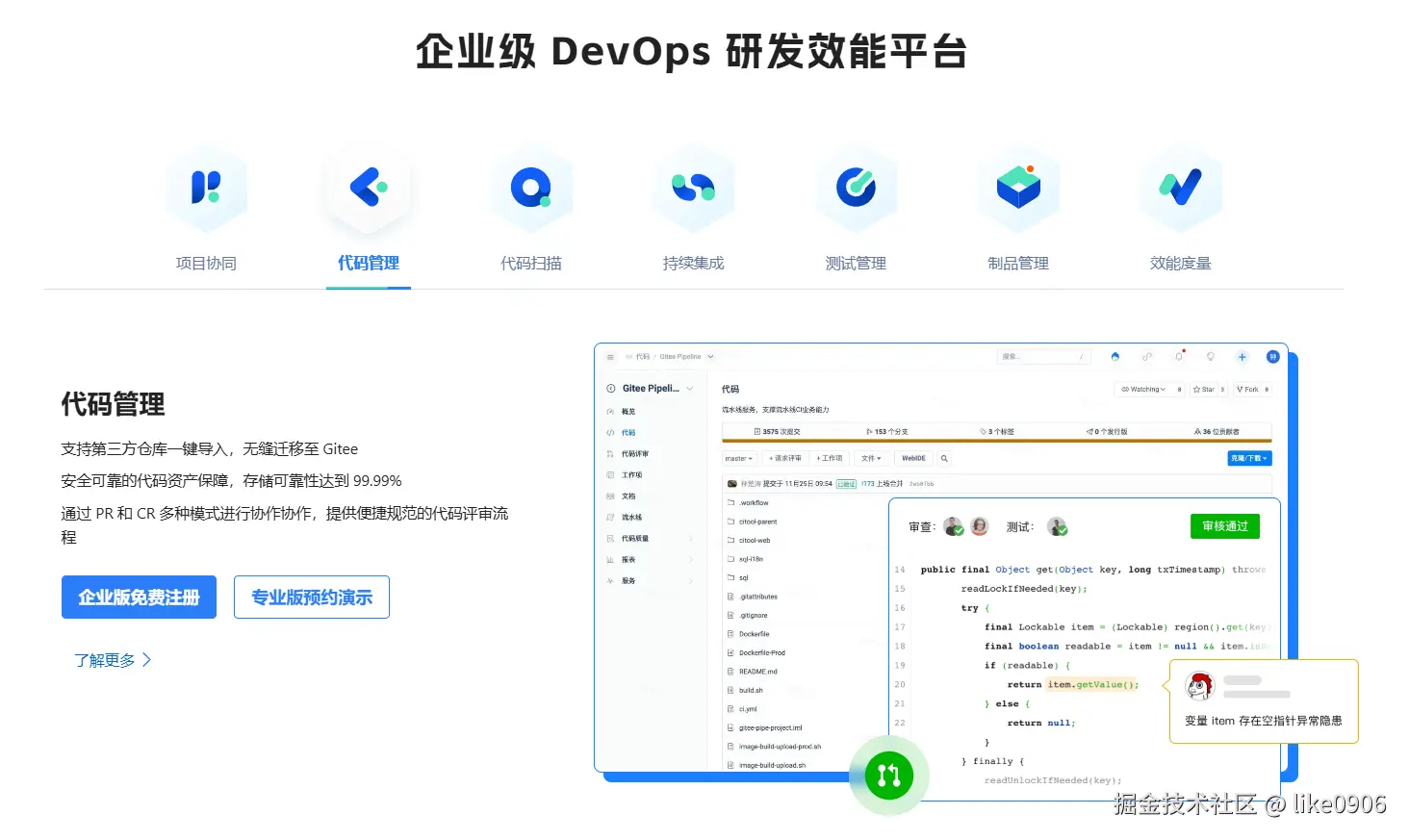The height and width of the screenshot is (840, 1409).
Task: Expand the 代码质量 sidebar chevron
Action: click(691, 539)
